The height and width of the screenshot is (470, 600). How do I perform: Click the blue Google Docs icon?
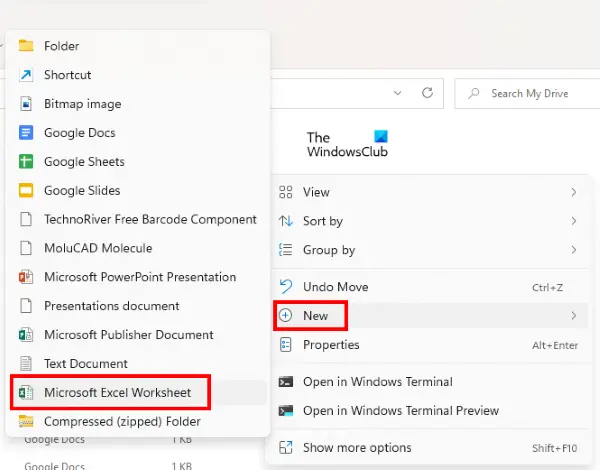click(26, 132)
